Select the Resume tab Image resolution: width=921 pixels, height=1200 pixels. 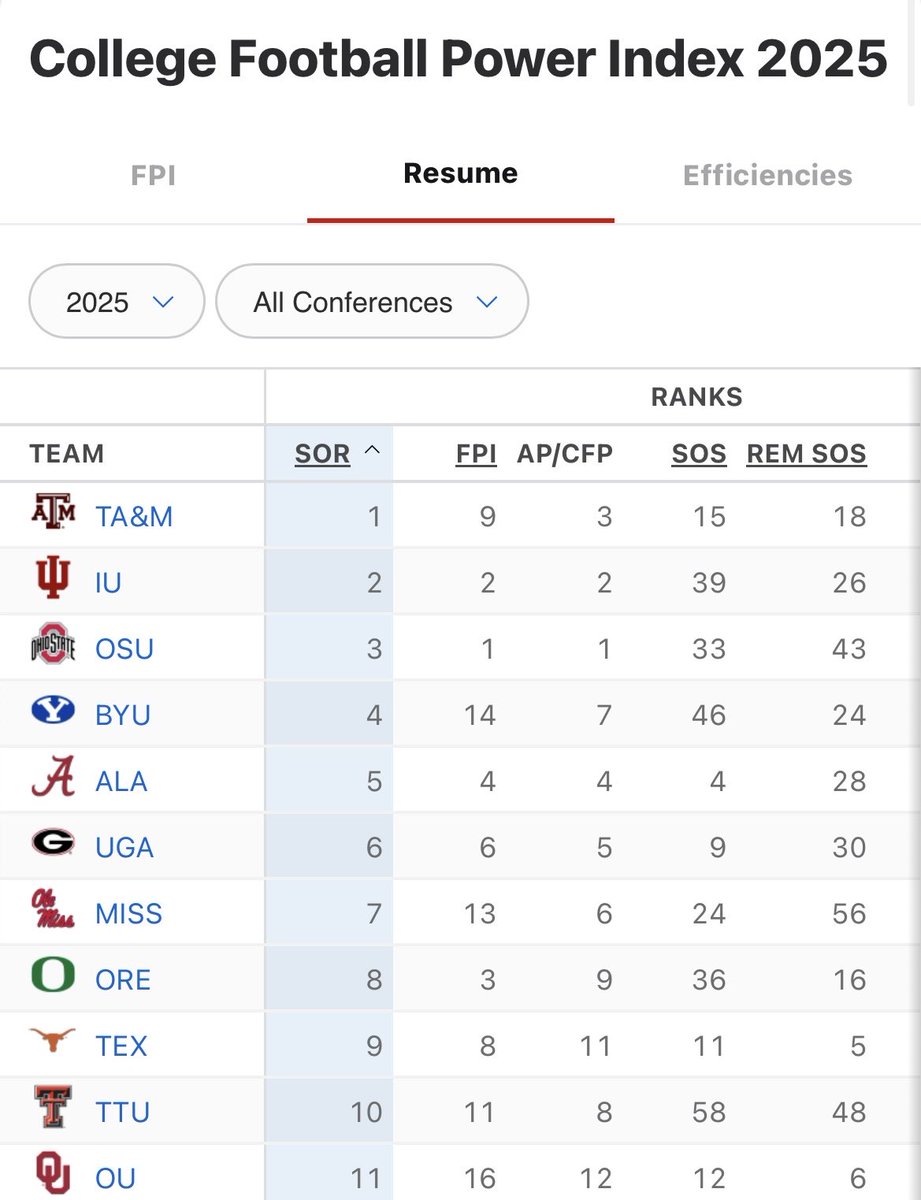pos(460,174)
